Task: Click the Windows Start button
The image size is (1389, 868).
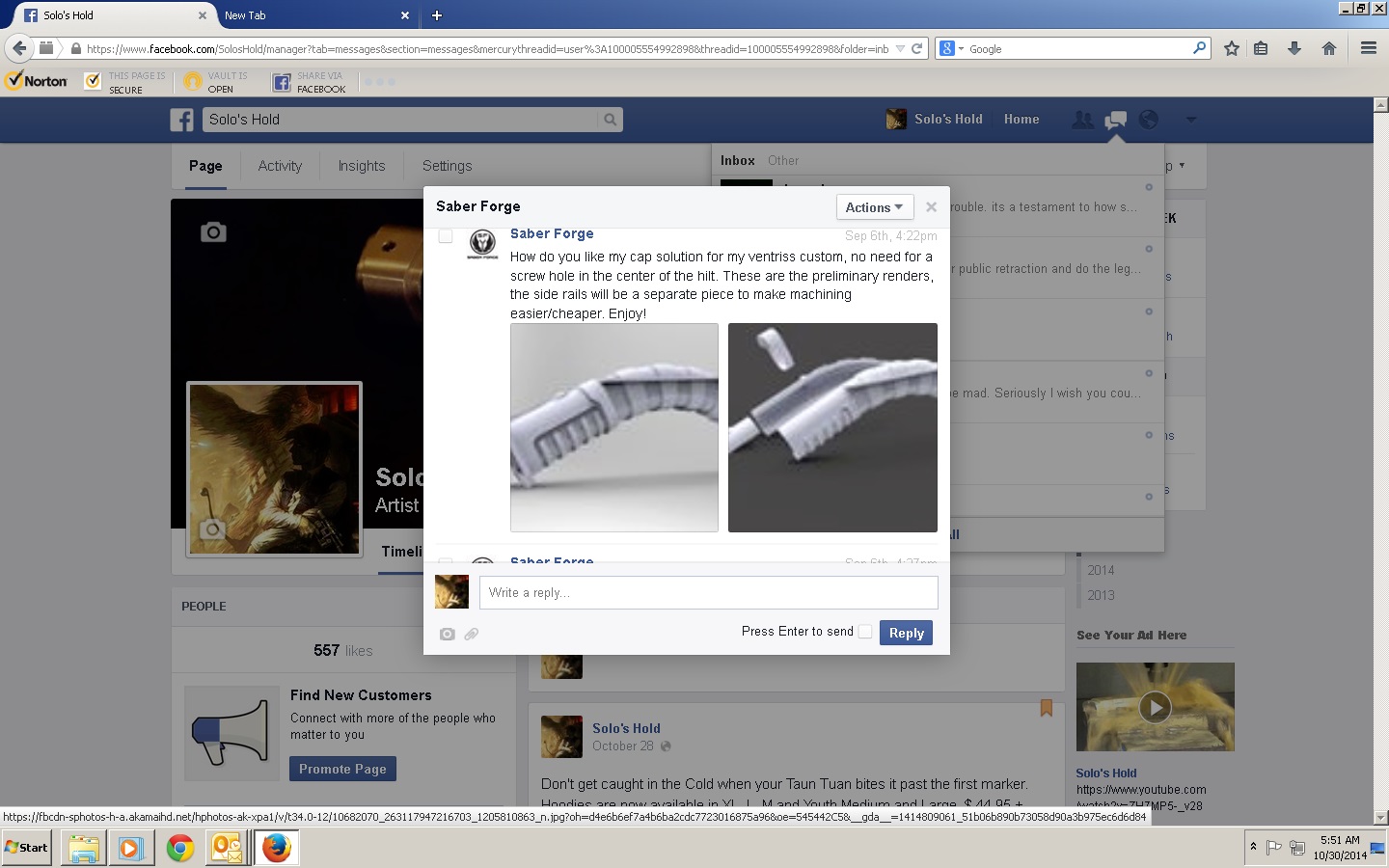Action: [27, 848]
